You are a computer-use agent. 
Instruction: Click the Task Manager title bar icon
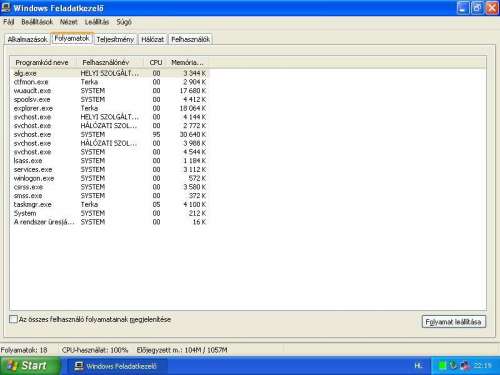pos(6,7)
